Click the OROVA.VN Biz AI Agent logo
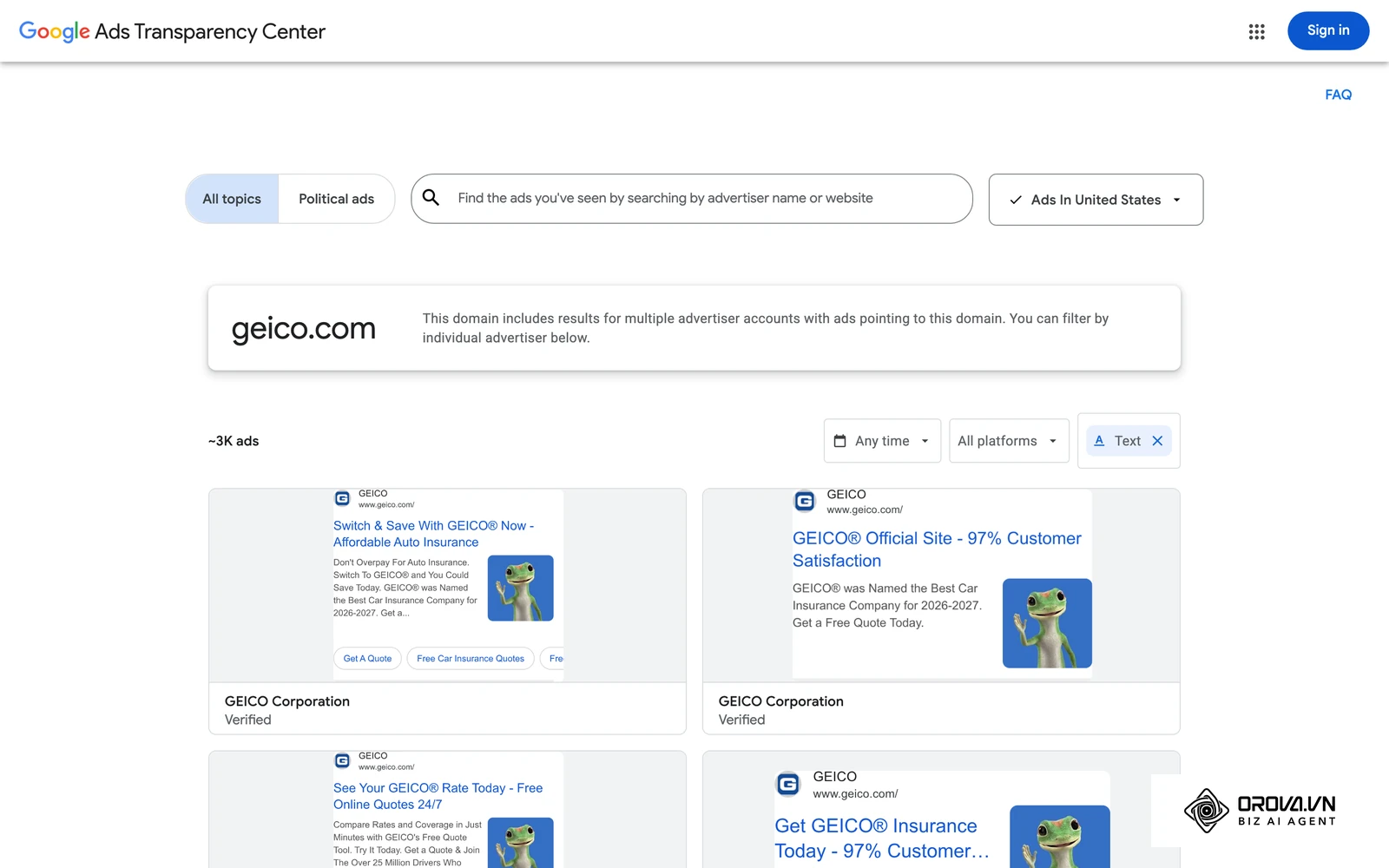 pos(1259,811)
